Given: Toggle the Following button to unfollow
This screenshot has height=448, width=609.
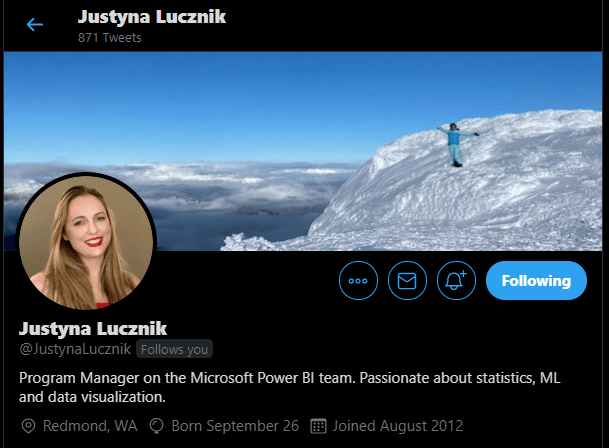Looking at the screenshot, I should coord(536,281).
